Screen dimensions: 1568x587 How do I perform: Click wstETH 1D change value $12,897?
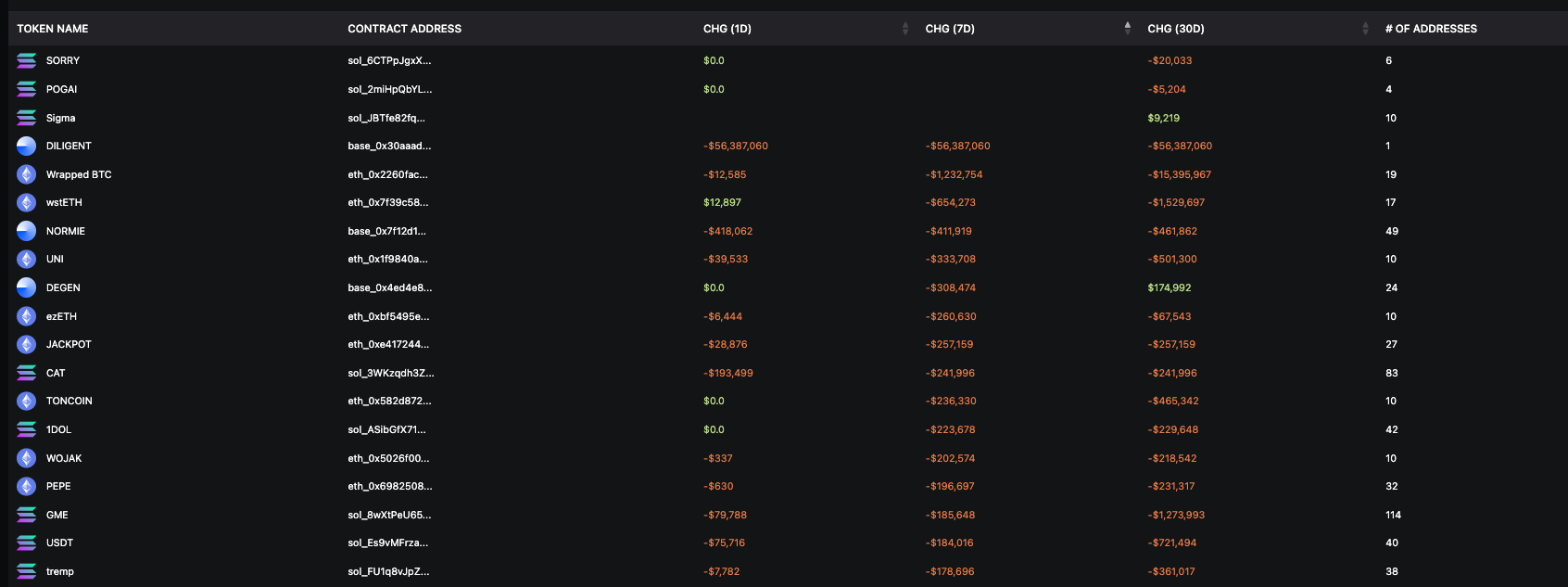point(722,202)
